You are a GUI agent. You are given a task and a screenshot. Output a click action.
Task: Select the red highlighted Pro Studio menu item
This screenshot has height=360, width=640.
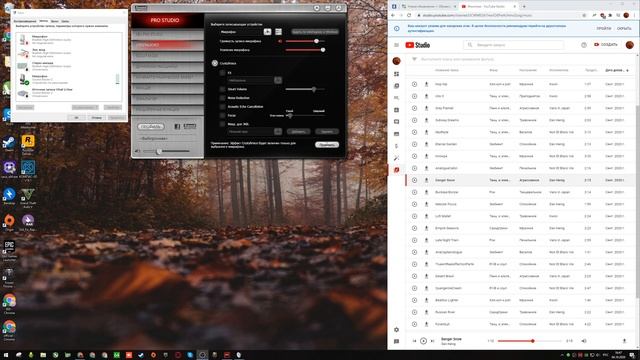click(x=167, y=44)
